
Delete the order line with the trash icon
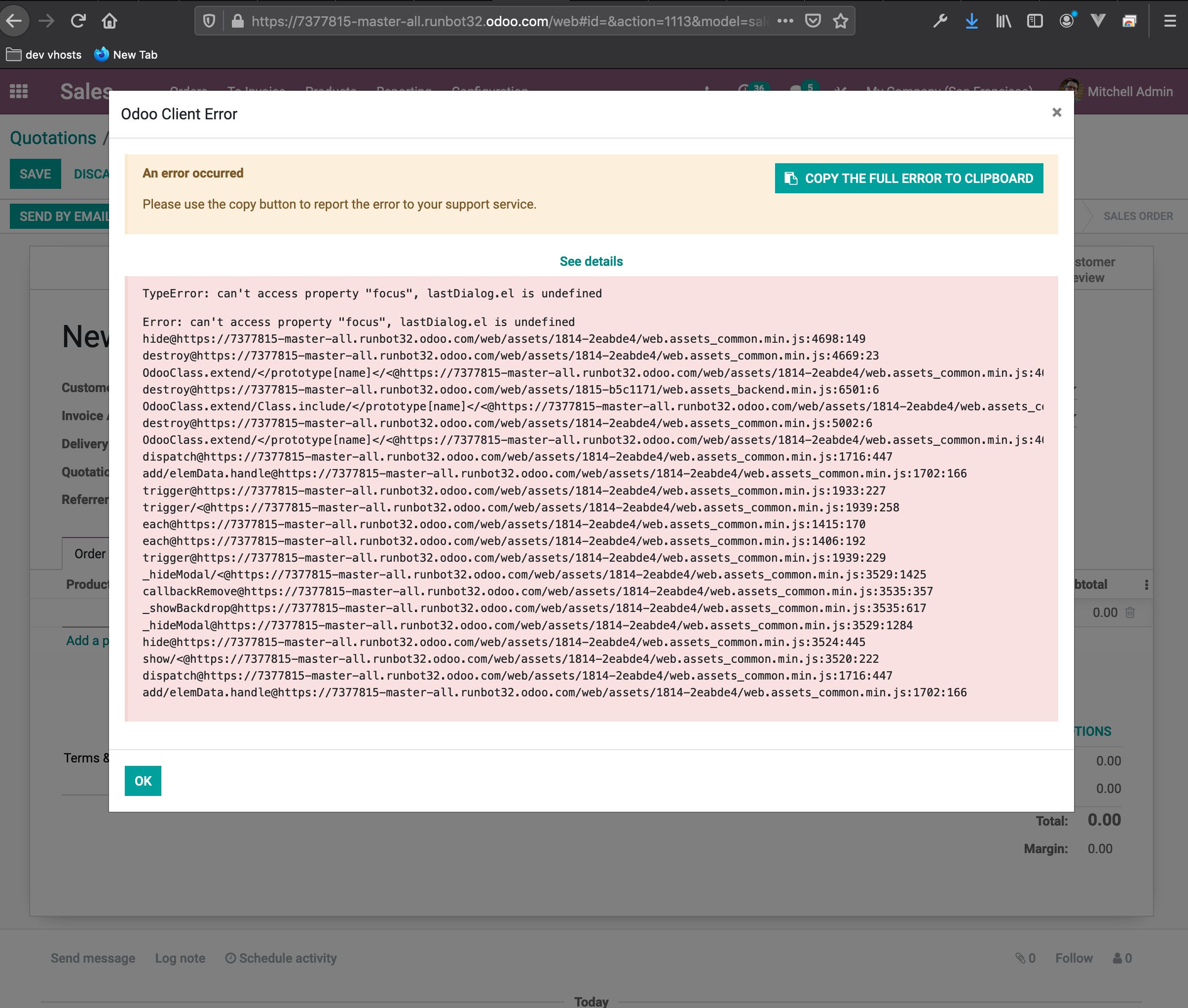pyautogui.click(x=1131, y=612)
